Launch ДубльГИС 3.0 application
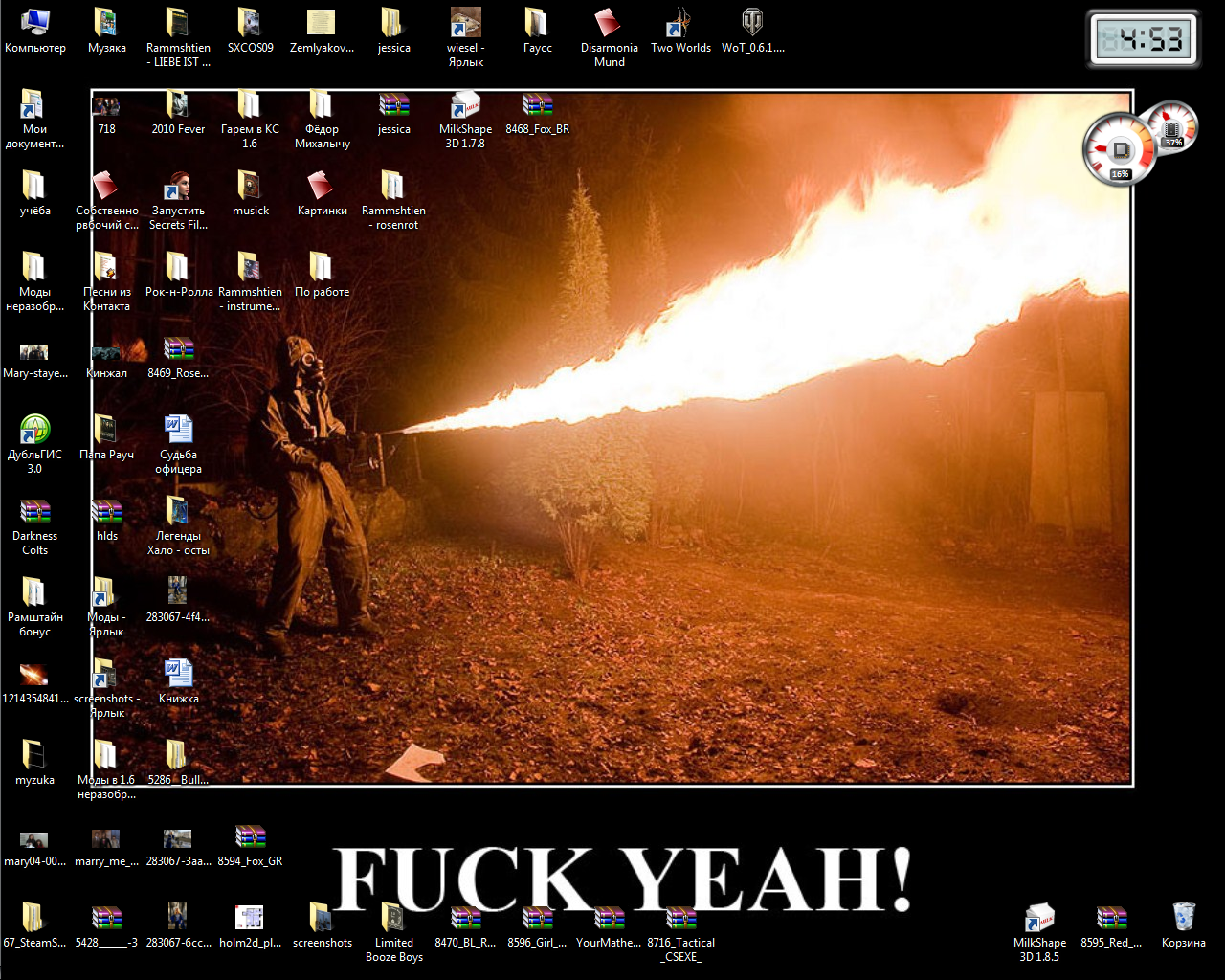The image size is (1225, 980). click(x=35, y=430)
